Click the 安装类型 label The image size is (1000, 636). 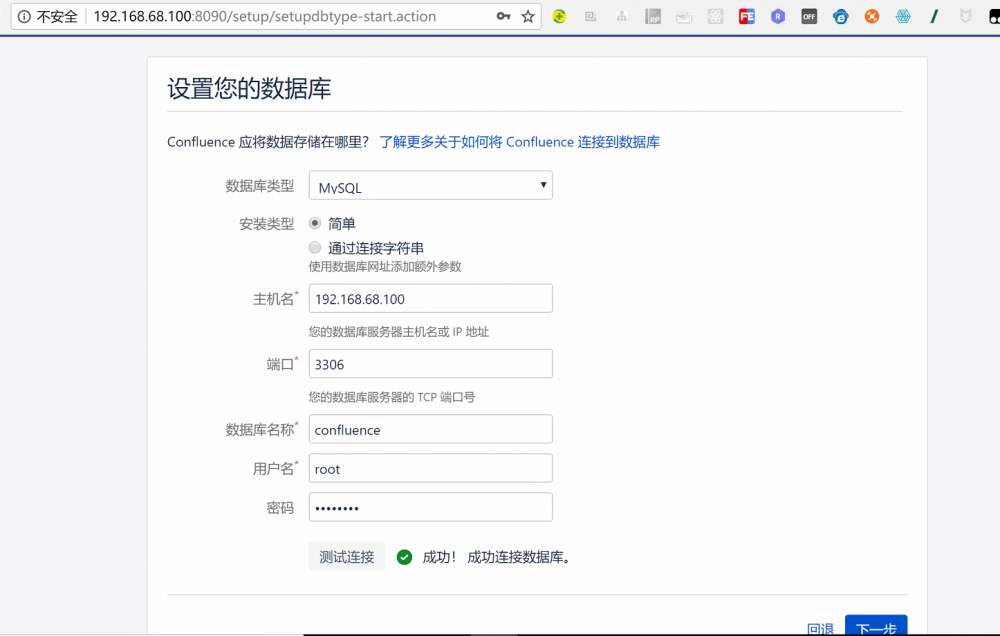(x=267, y=224)
